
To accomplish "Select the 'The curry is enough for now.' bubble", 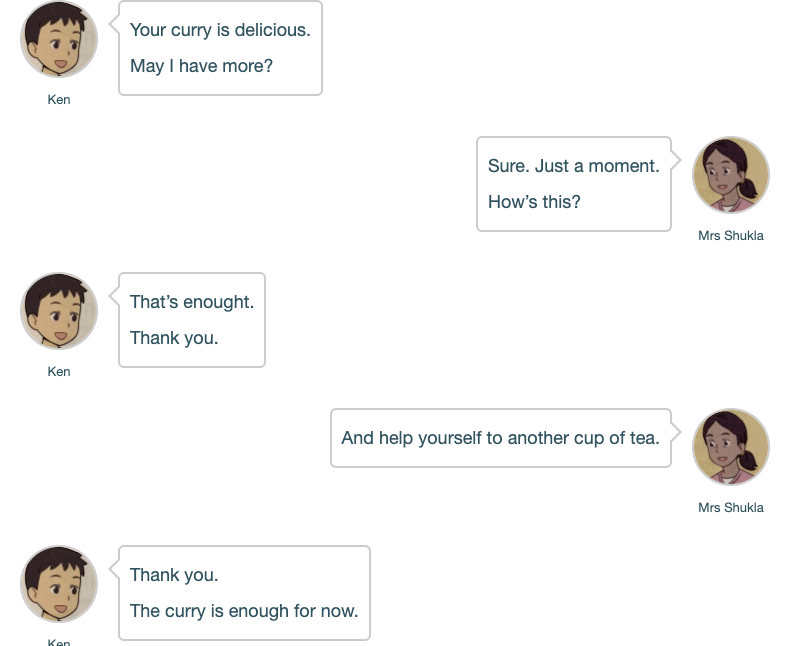I will (244, 593).
